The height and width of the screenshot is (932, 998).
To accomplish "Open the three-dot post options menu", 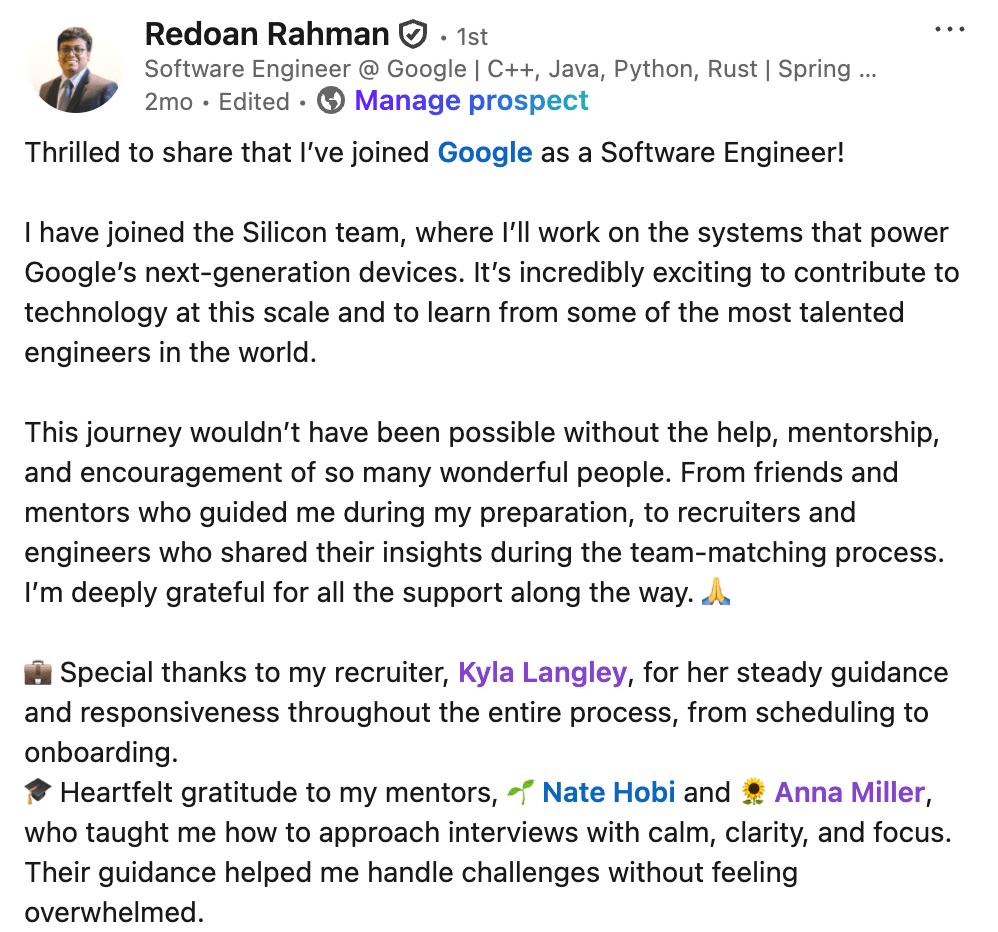I will (949, 30).
